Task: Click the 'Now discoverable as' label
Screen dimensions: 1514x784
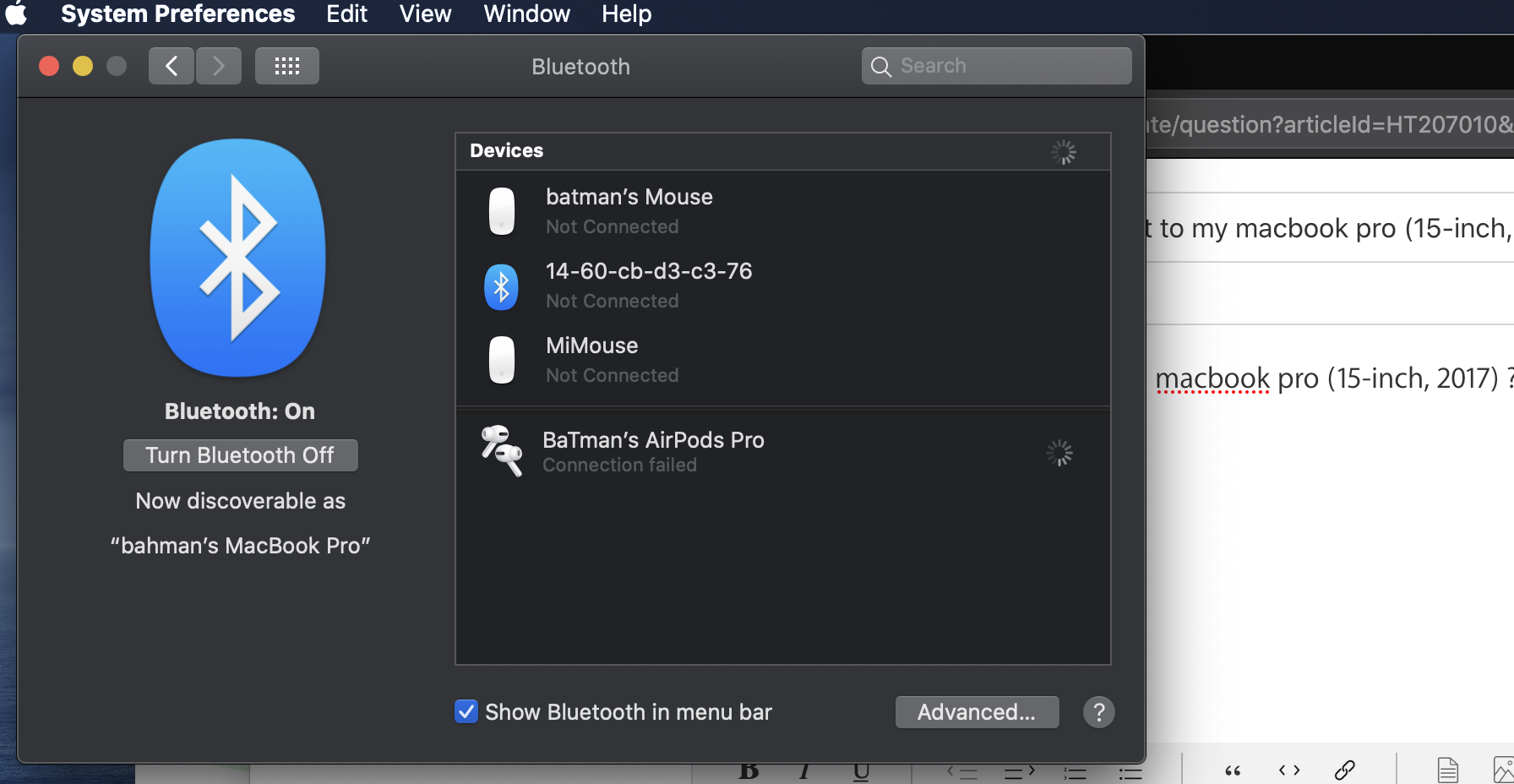Action: (241, 501)
